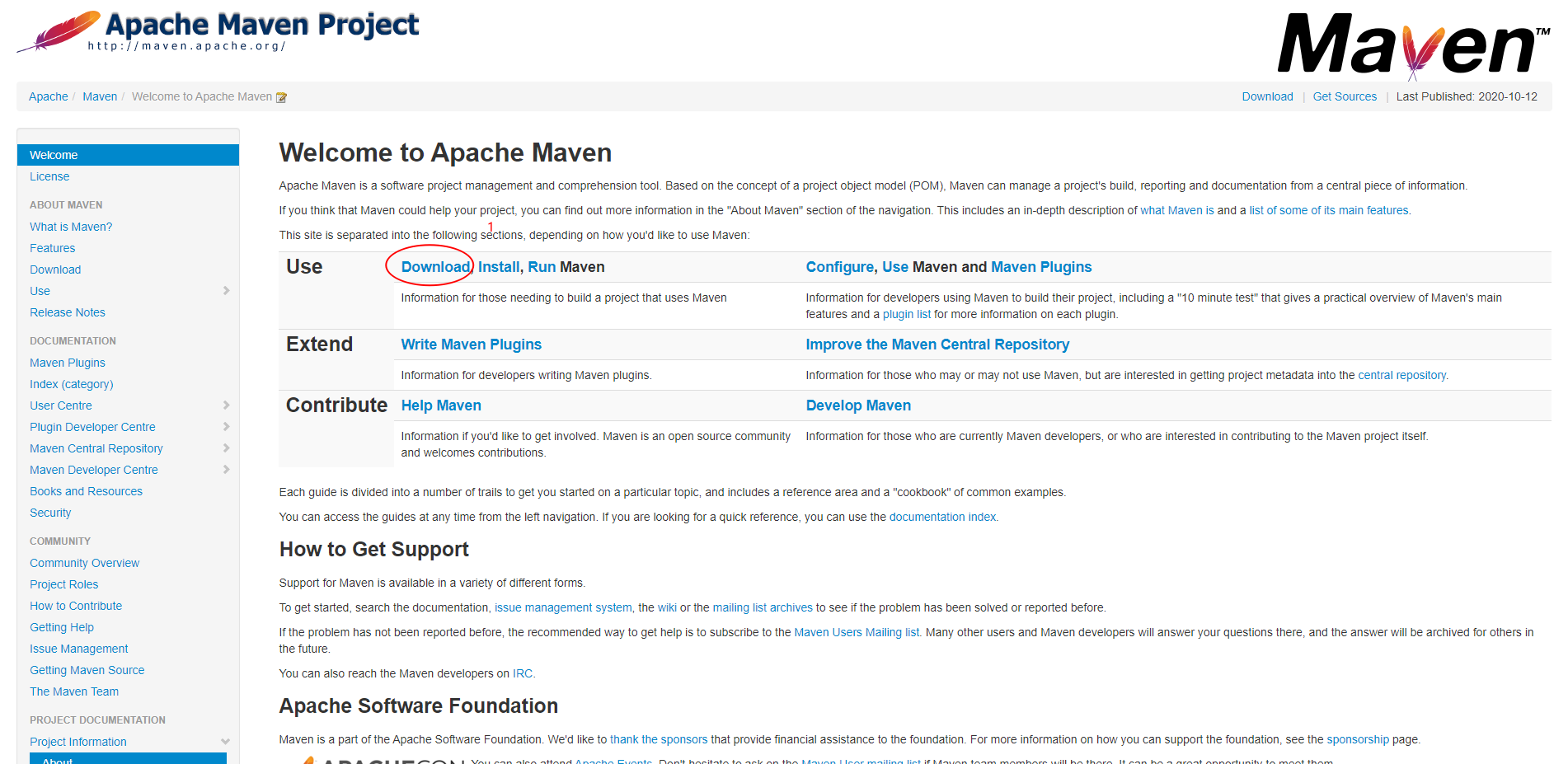Expand the Maven Central Repository sidebar arrow
The width and height of the screenshot is (1568, 764).
pos(226,448)
